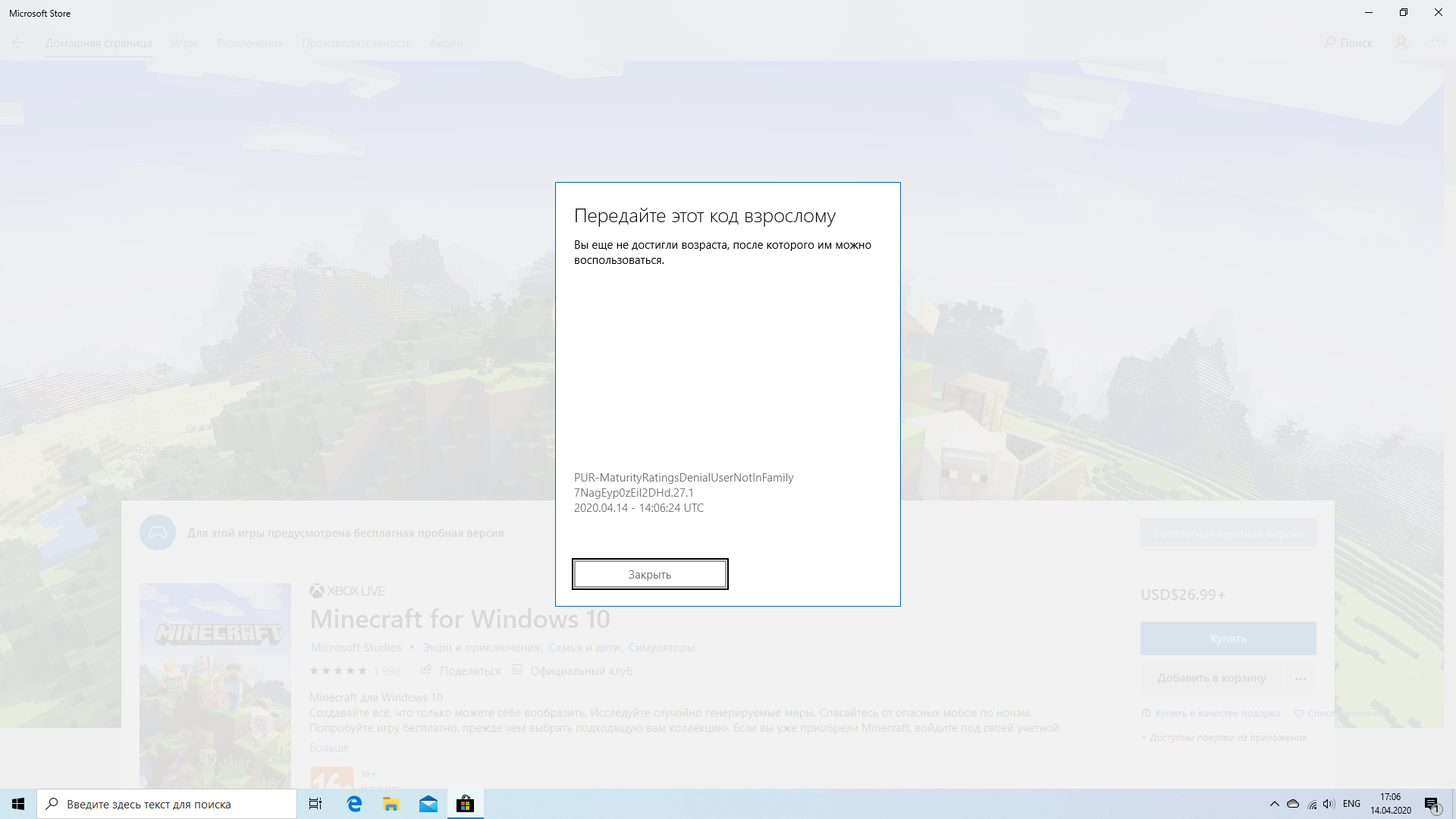Click Поделиться share option
The width and height of the screenshot is (1456, 819).
(x=461, y=670)
